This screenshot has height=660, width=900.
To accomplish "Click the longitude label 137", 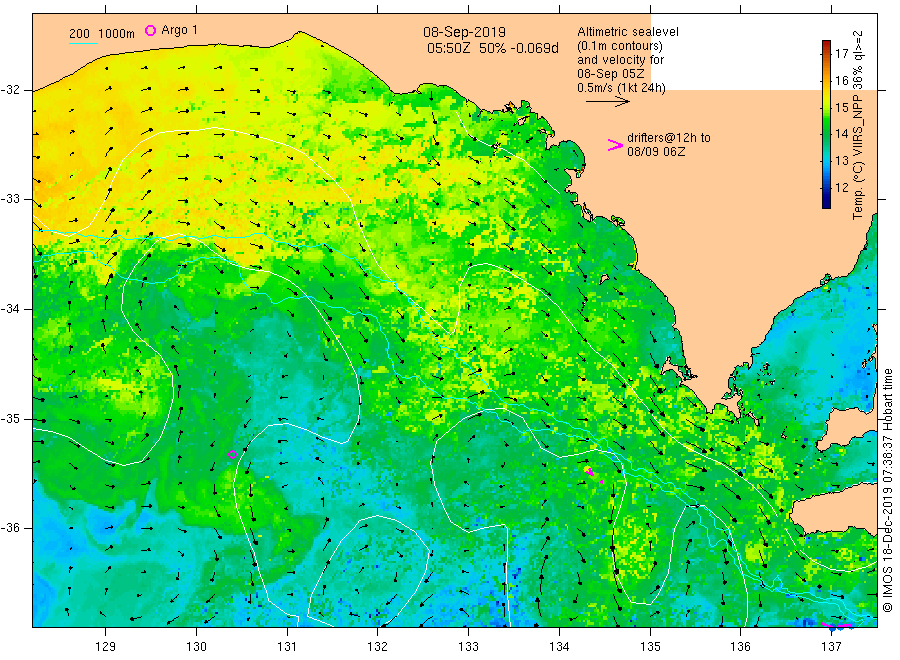I will 831,647.
